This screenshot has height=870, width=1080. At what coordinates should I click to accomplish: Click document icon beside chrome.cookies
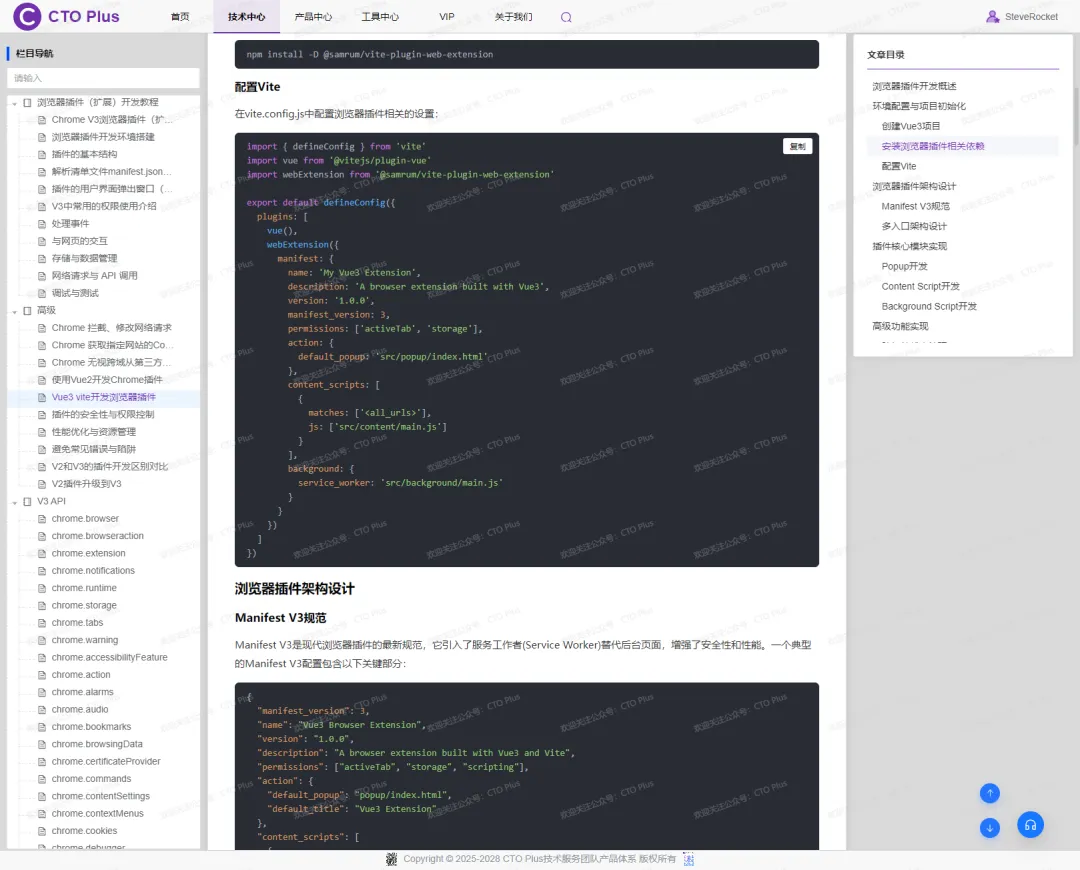tap(42, 831)
